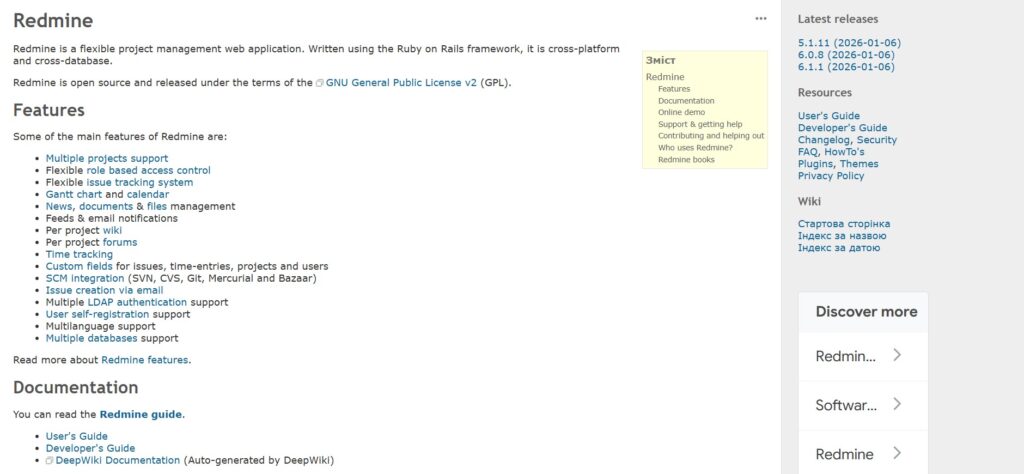Image resolution: width=1024 pixels, height=474 pixels.
Task: Jump to Redmine books in contents
Action: click(x=686, y=159)
